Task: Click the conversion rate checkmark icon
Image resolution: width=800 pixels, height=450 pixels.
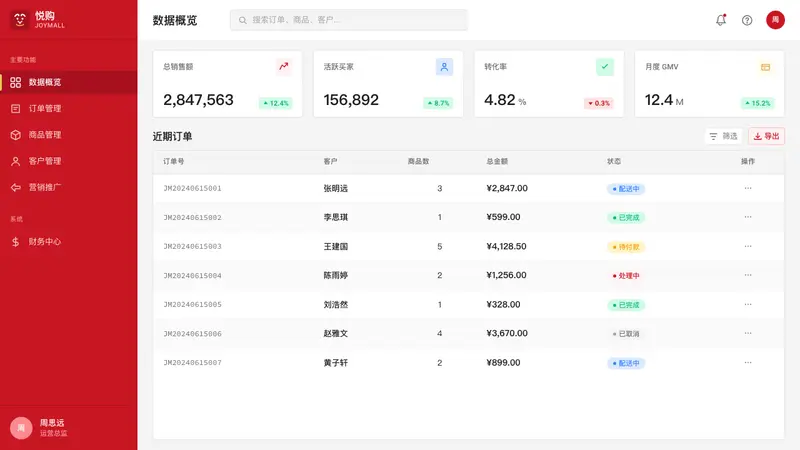Action: (x=605, y=66)
